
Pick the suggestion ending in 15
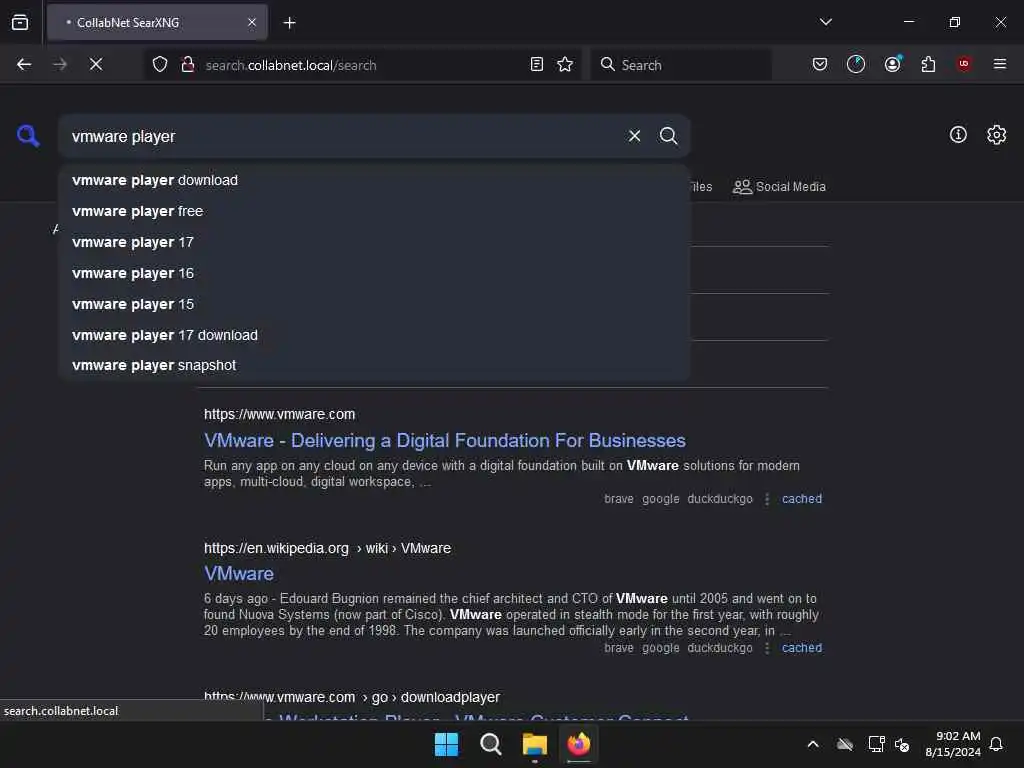click(x=374, y=304)
